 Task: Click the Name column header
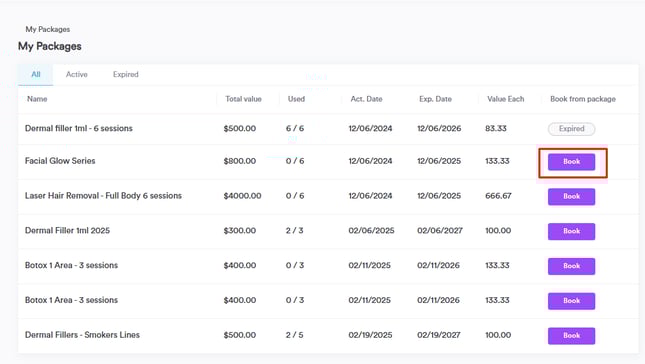[37, 99]
